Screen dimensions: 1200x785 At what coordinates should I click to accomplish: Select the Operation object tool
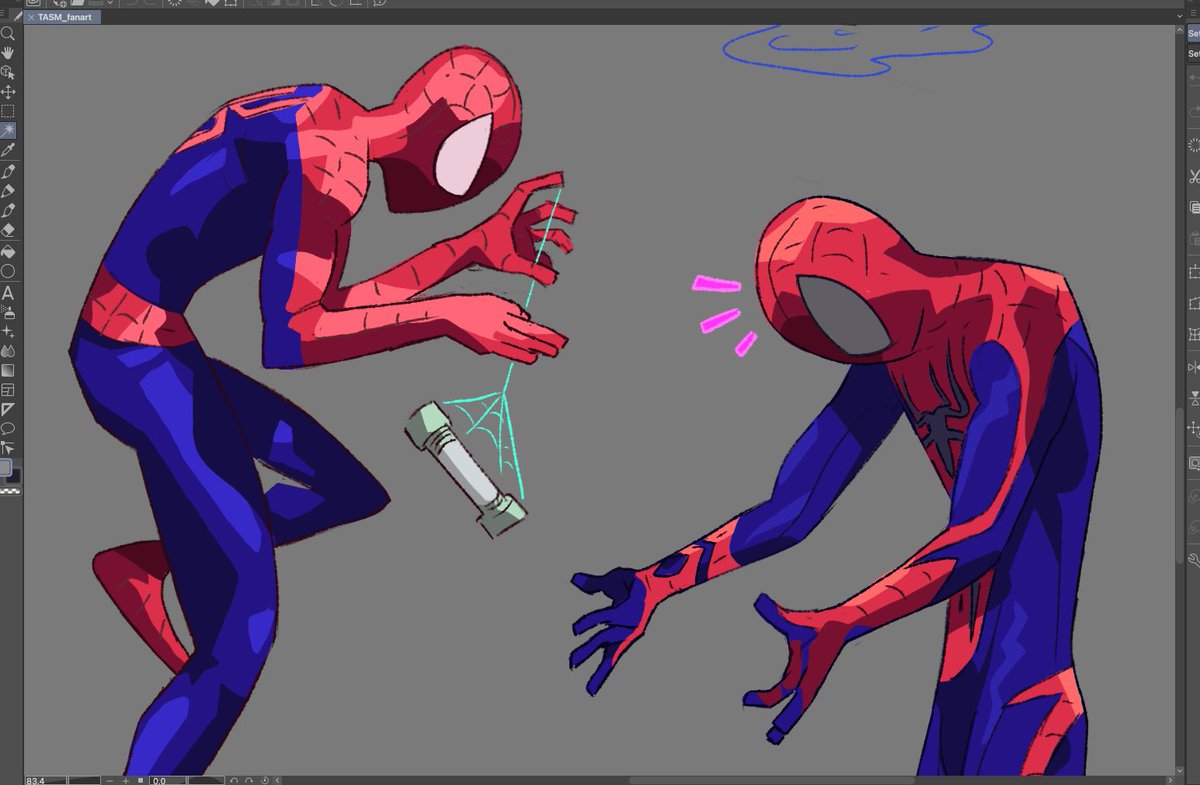[8, 72]
